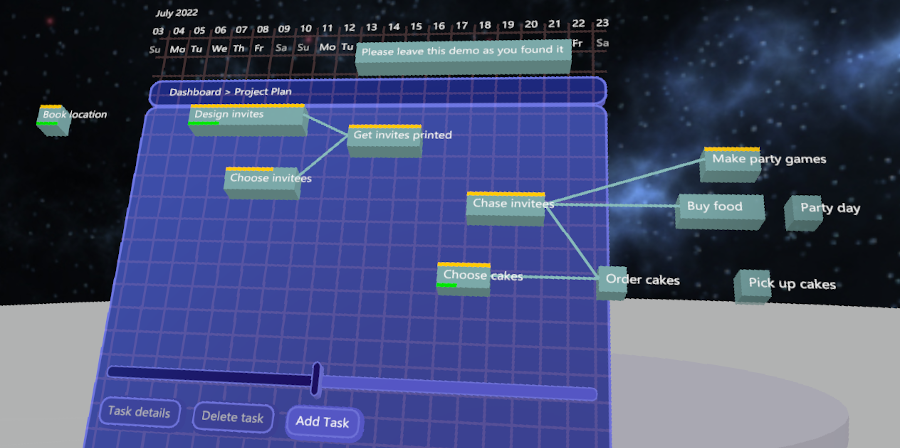
Task: Click the 06 We date column header
Action: point(219,40)
